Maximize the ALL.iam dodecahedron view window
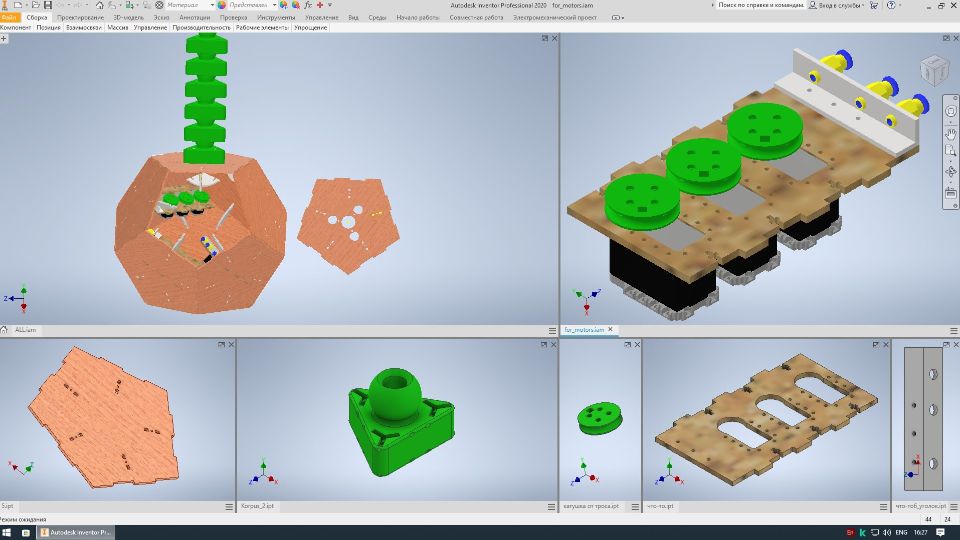The height and width of the screenshot is (540, 960). 544,38
